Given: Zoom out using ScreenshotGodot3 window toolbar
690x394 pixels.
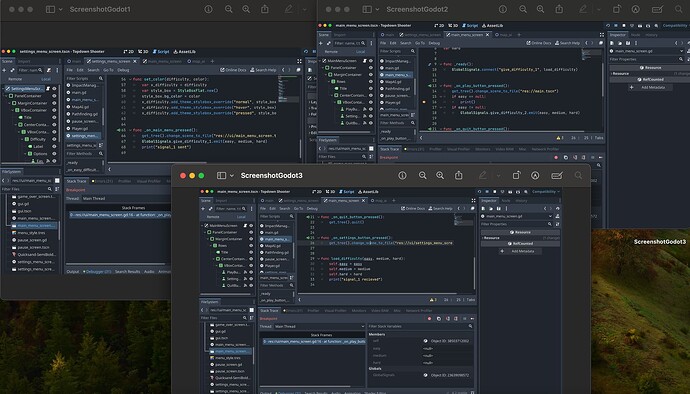Looking at the screenshot, I should pos(422,176).
